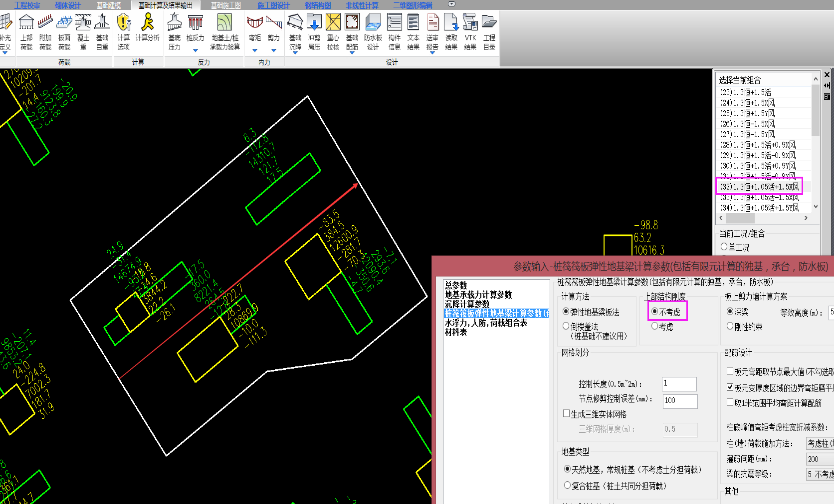
Task: Expand the 基础沉降 dropdown arrow
Action: tap(295, 51)
